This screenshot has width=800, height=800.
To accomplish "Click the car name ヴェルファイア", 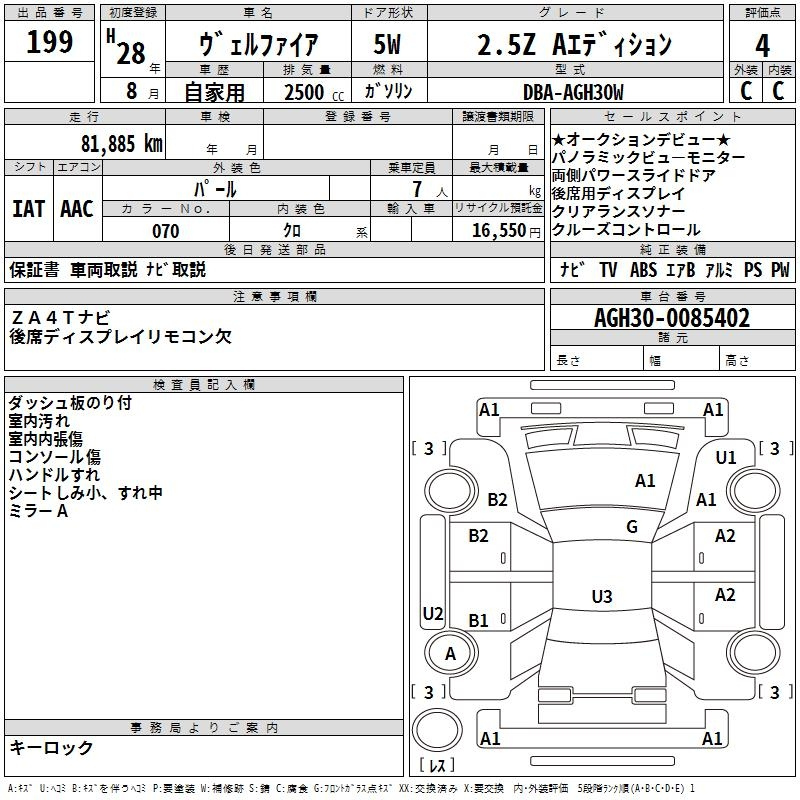I will click(x=258, y=44).
